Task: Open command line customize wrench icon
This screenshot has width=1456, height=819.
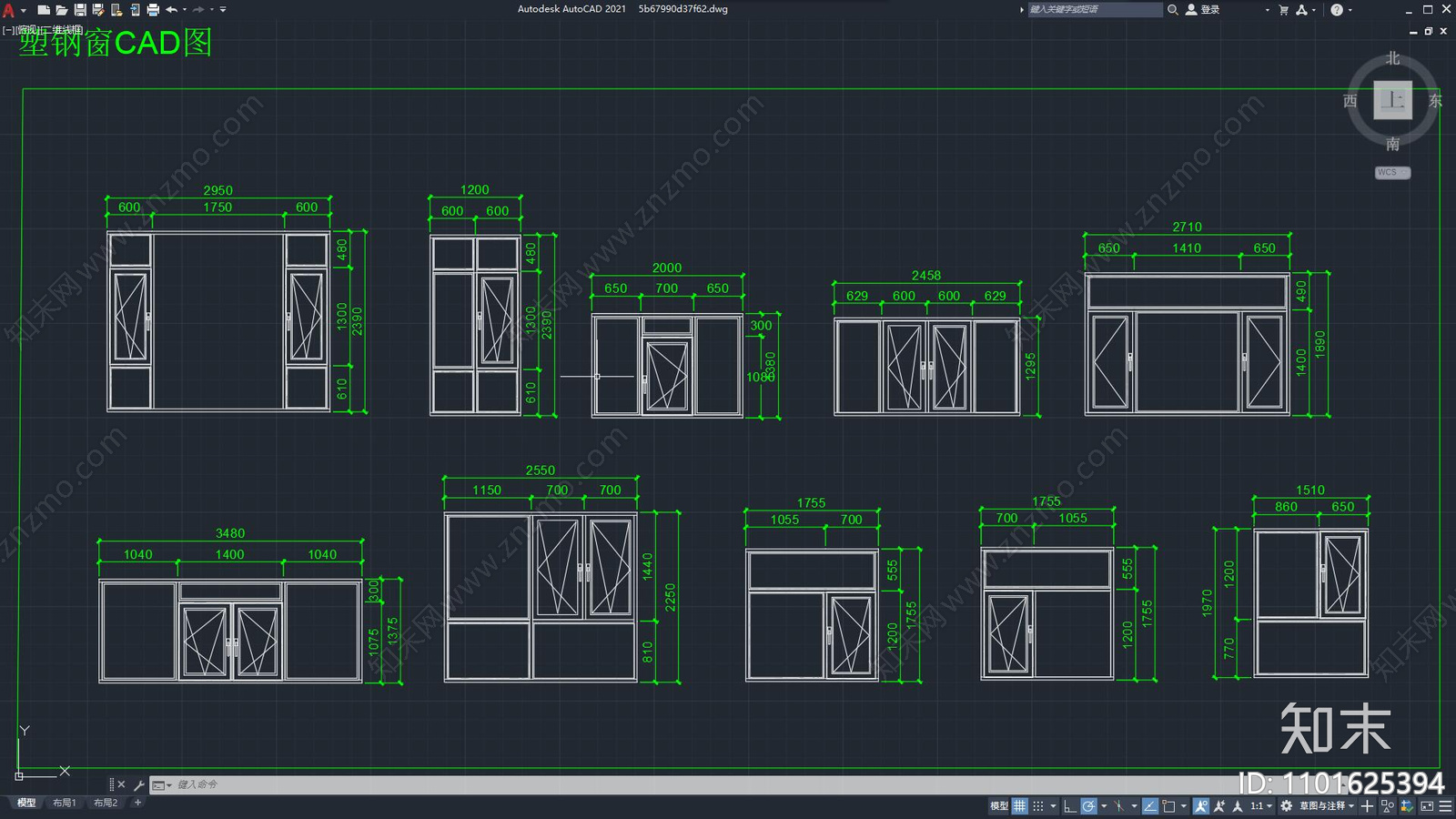Action: (x=138, y=784)
